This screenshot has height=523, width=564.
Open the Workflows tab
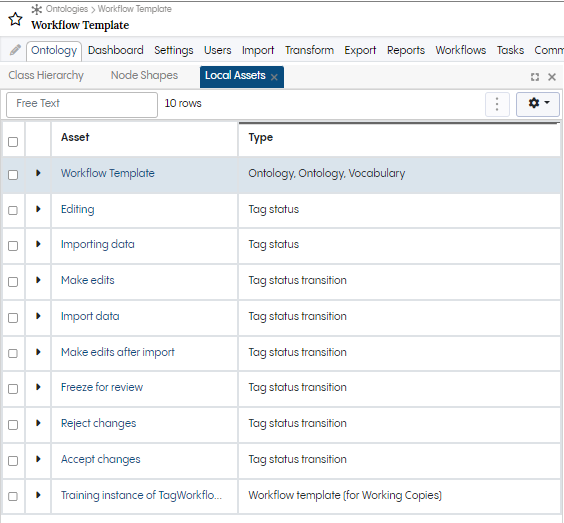[x=461, y=50]
